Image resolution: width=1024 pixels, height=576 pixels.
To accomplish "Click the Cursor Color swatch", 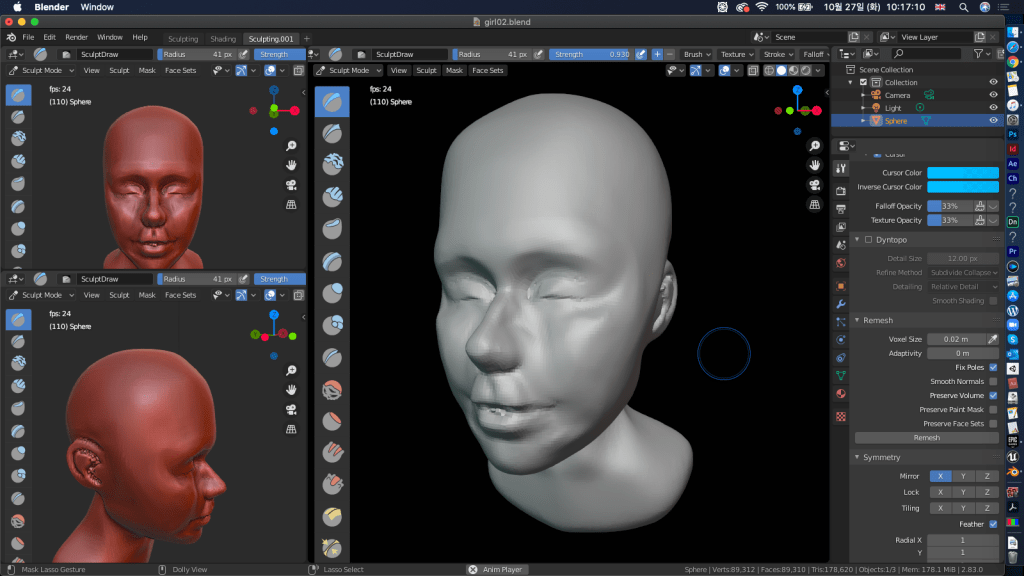I will [x=962, y=173].
